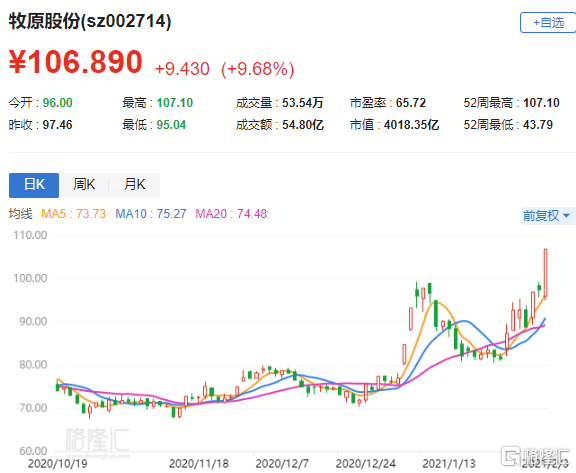Click the dropdown arrow beside 前复权
The height and width of the screenshot is (473, 576).
[x=566, y=216]
